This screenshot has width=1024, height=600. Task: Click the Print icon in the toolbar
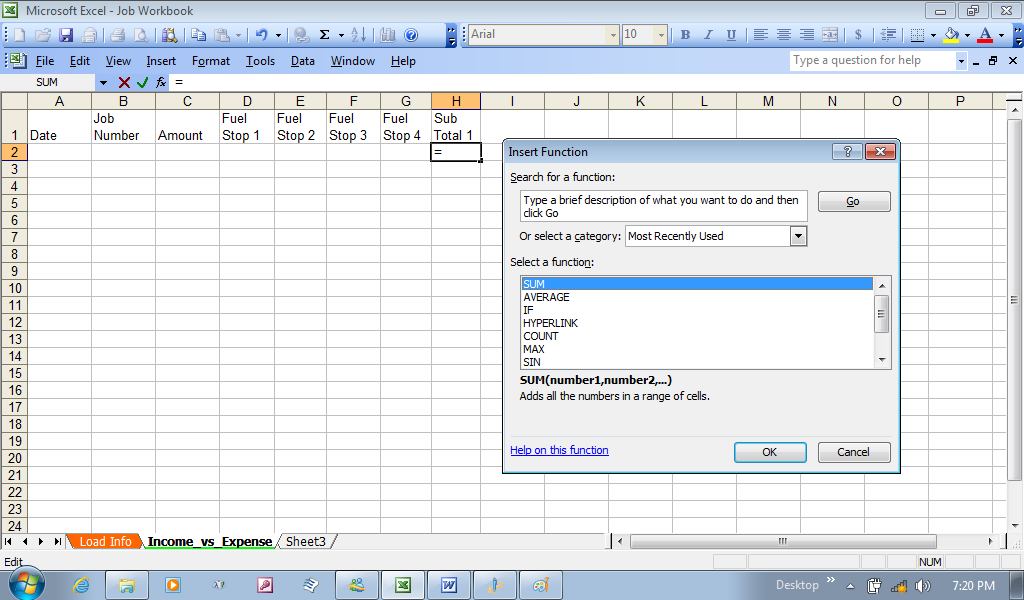(x=117, y=35)
